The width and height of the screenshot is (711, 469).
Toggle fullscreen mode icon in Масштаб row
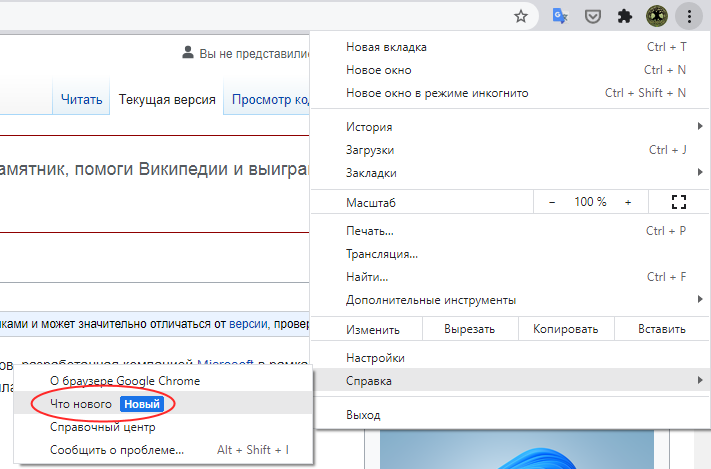coord(679,202)
